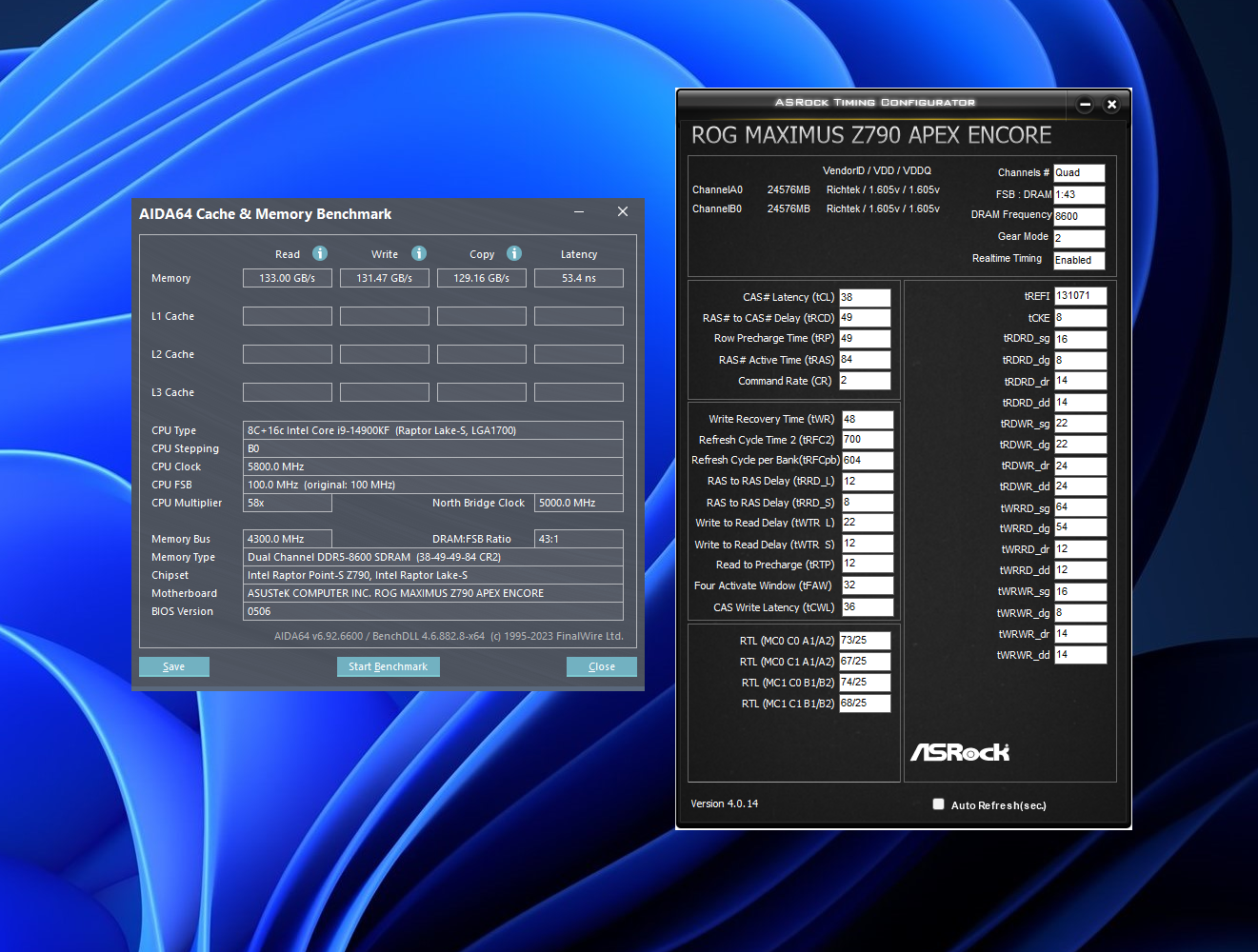Select the Memory Write value 131.47 GB/s
1258x952 pixels.
(x=385, y=278)
